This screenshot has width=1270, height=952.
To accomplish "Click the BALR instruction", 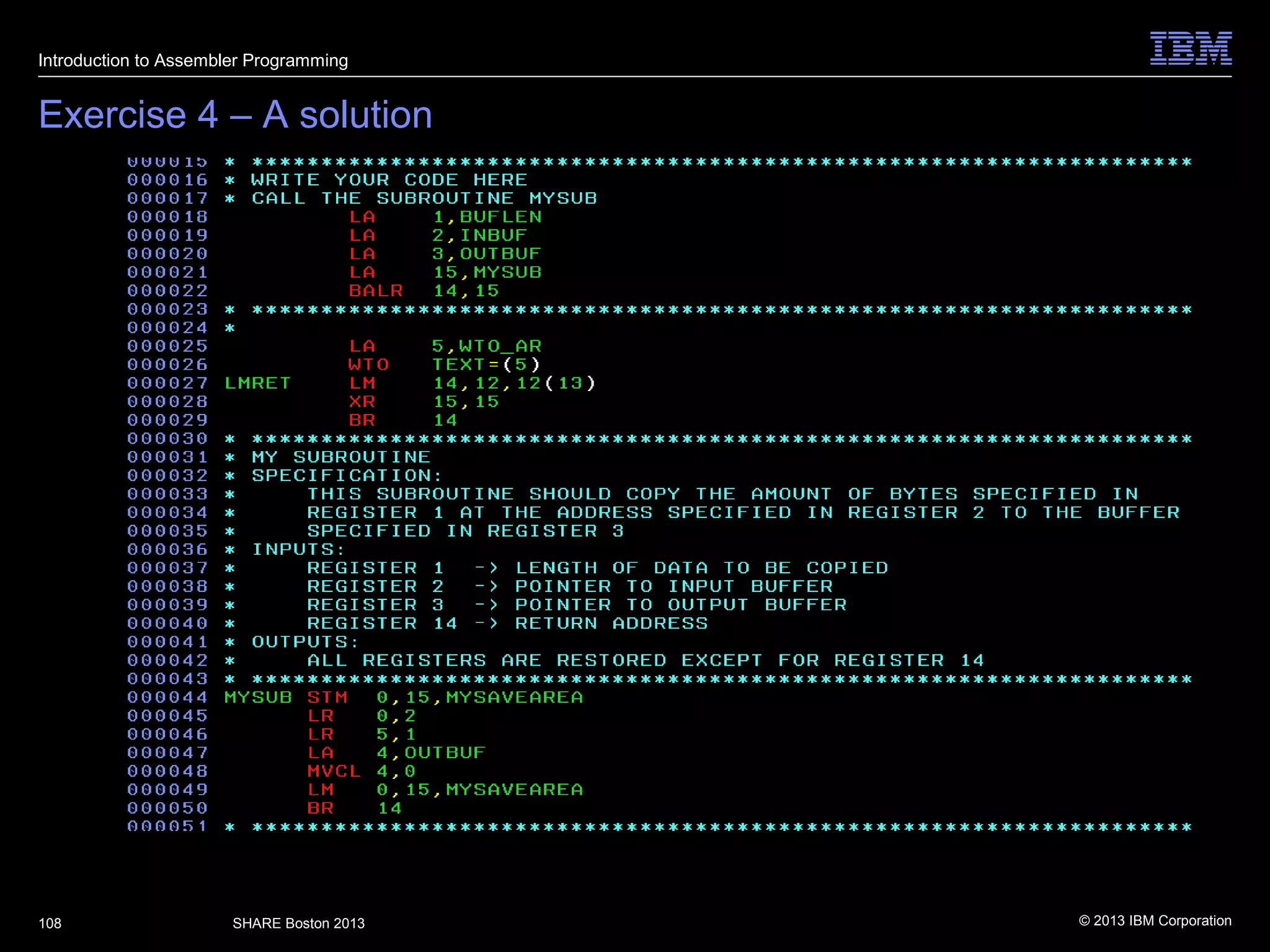I will coord(376,291).
